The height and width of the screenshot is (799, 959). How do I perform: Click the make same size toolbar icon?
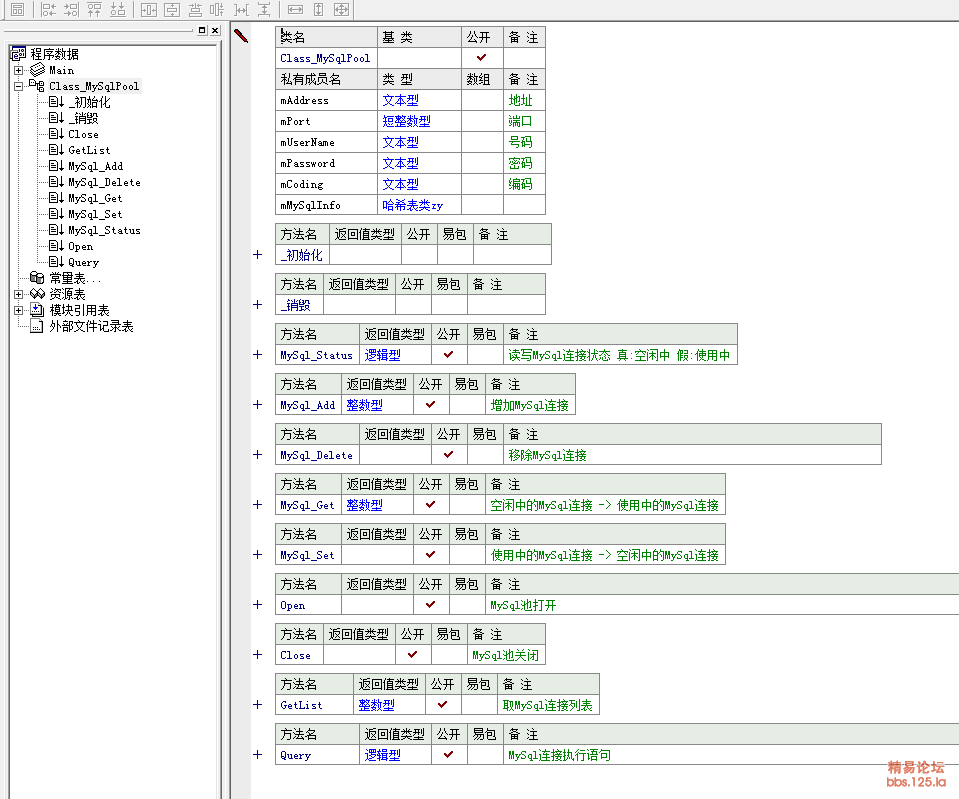pos(341,9)
